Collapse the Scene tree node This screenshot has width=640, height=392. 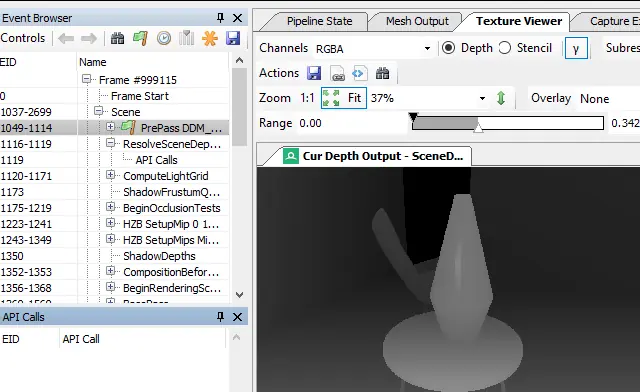[x=98, y=111]
